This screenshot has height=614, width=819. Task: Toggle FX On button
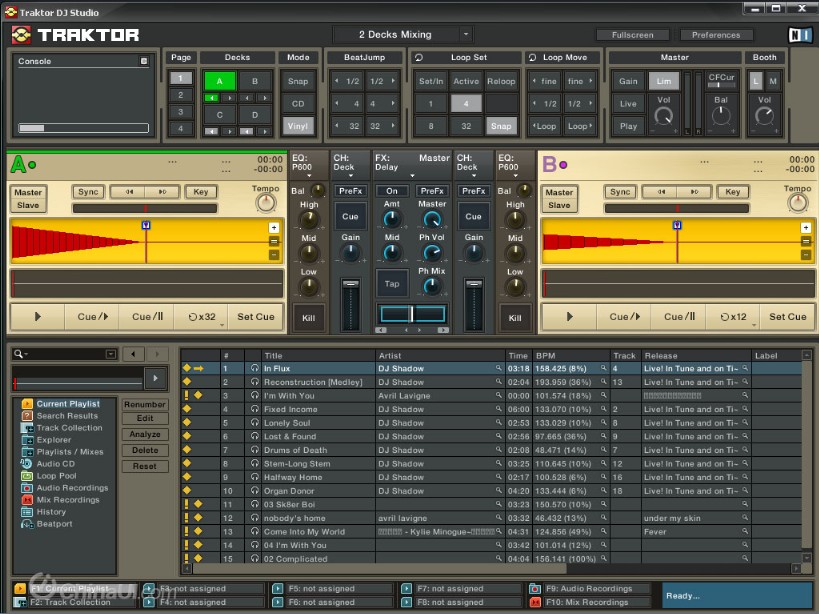click(392, 191)
